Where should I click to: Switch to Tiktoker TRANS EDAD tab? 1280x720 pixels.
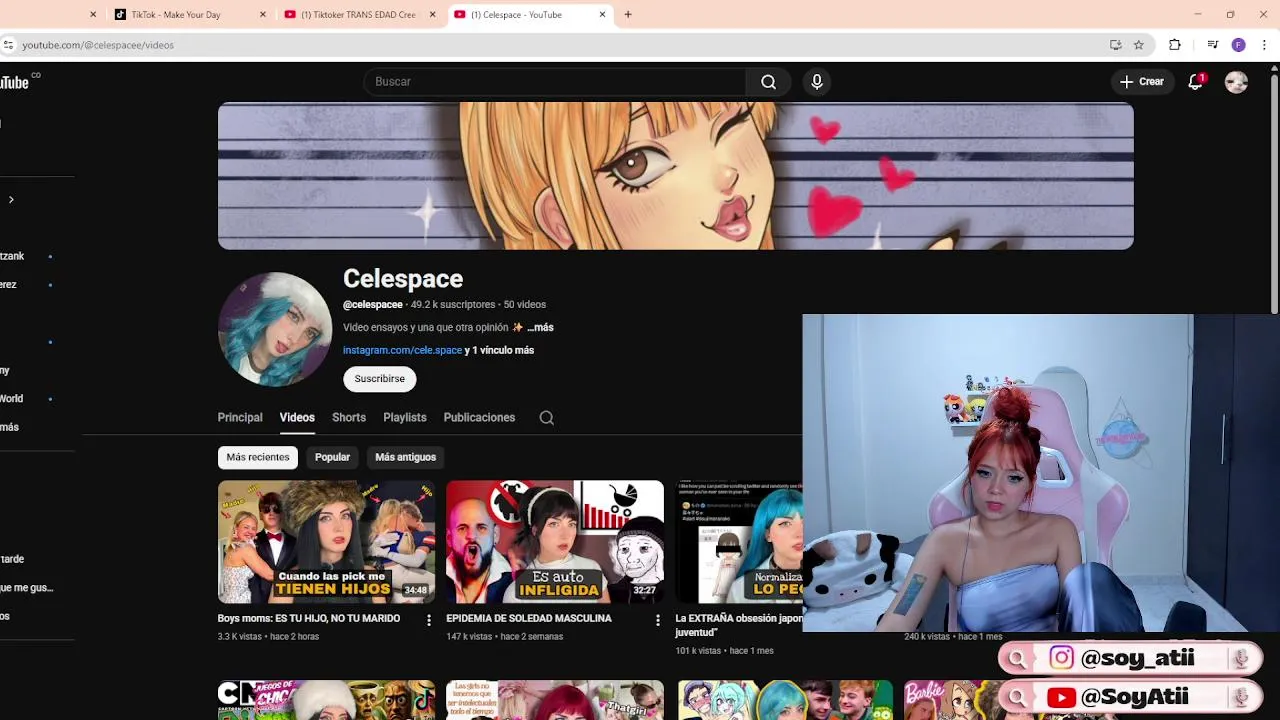[x=358, y=14]
